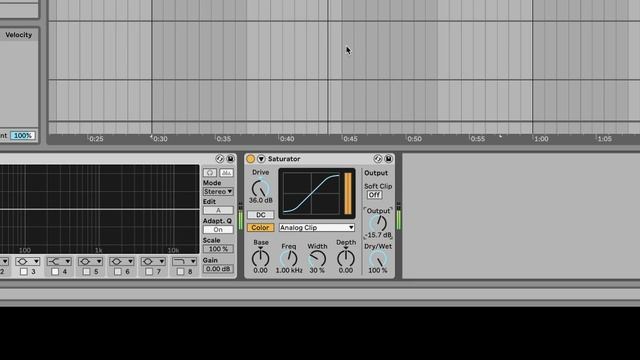Click the 0:50 time ruler mark
The height and width of the screenshot is (360, 640).
(x=414, y=139)
